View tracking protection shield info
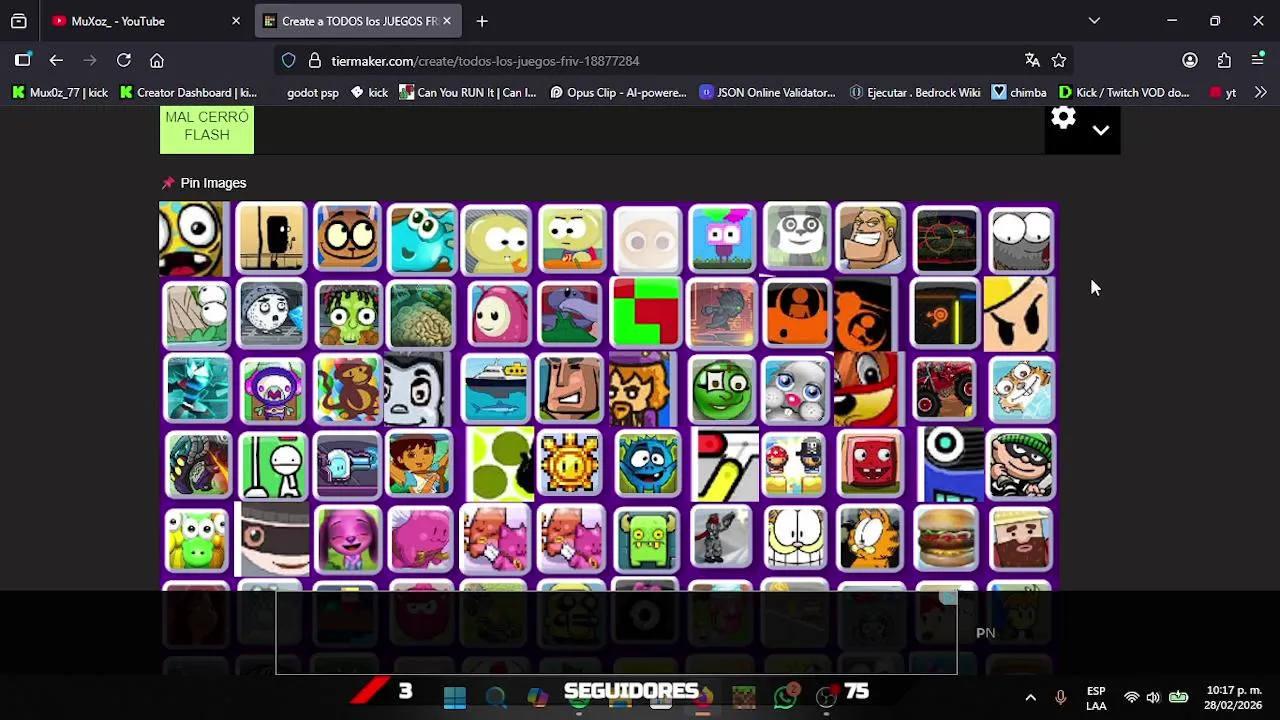 click(x=289, y=60)
